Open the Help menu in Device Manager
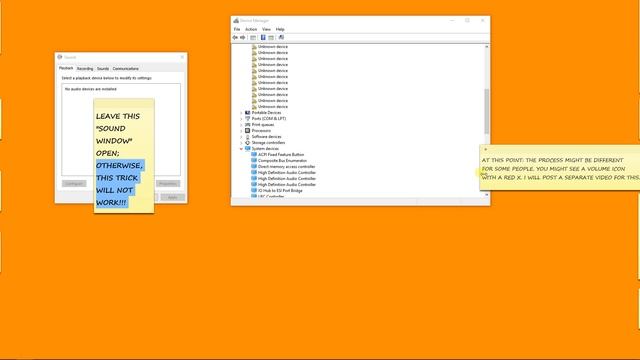 [280, 29]
